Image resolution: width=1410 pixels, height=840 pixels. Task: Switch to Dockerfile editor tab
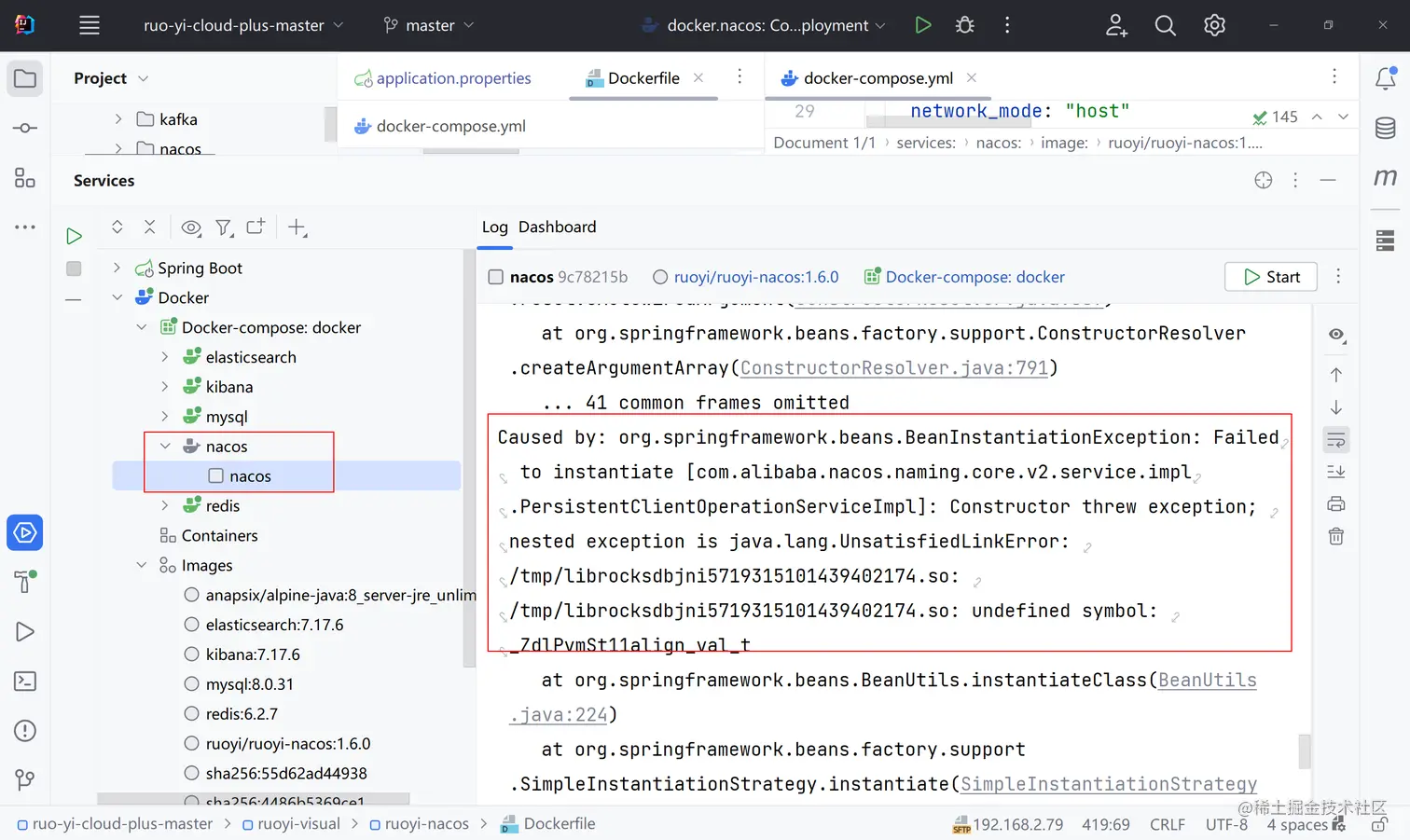(x=643, y=78)
